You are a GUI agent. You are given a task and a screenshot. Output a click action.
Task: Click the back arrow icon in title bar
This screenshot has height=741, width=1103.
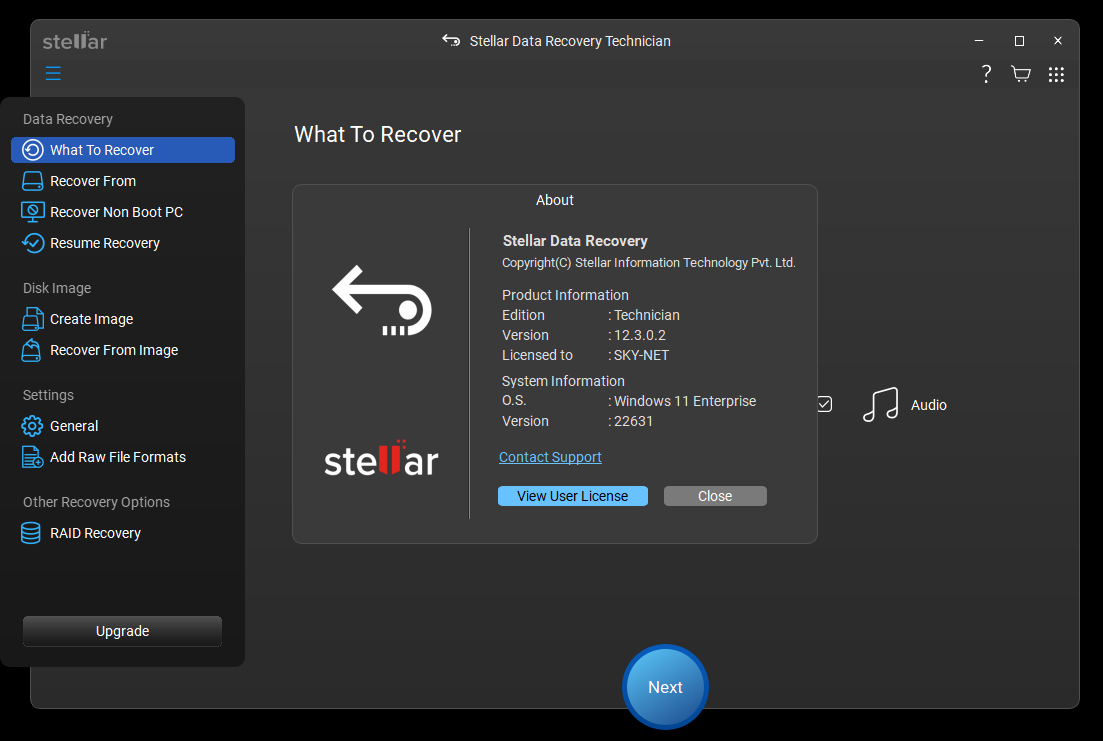tap(451, 41)
